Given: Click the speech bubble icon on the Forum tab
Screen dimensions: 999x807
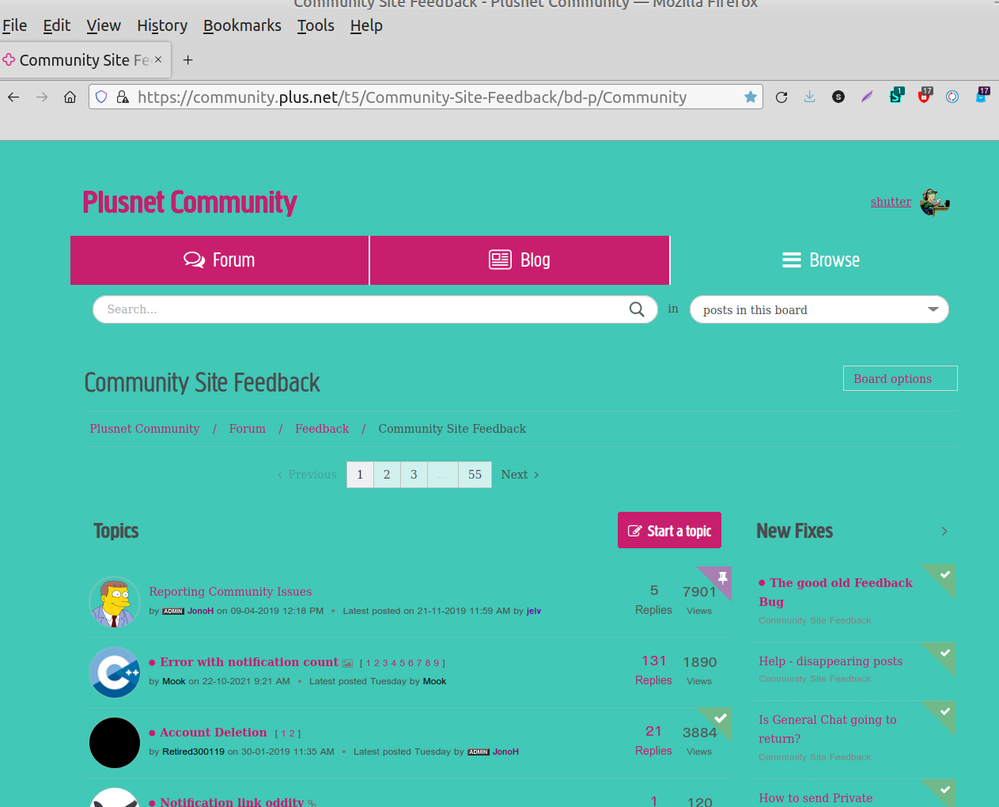Looking at the screenshot, I should tap(192, 259).
